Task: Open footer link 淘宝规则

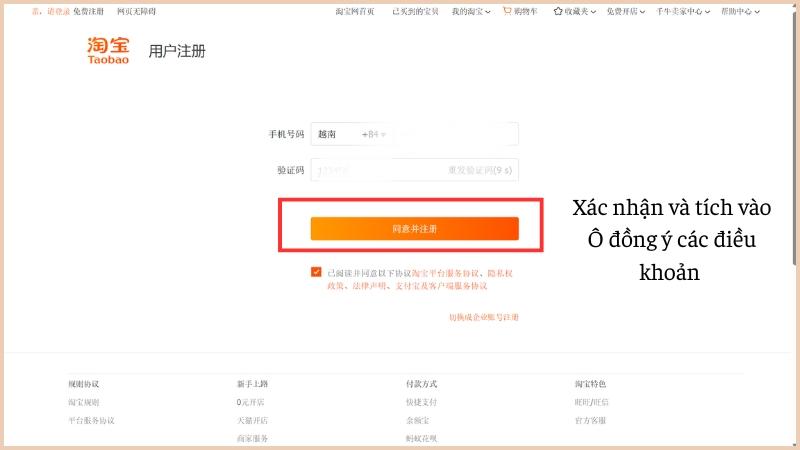Action: pos(84,402)
